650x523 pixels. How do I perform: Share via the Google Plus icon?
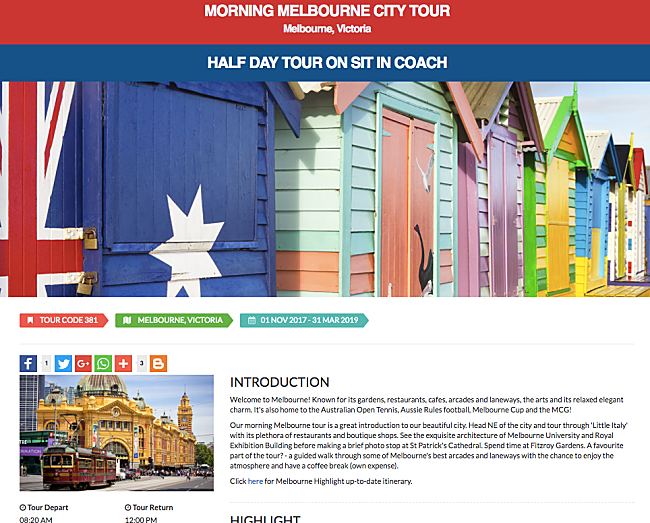coord(83,363)
